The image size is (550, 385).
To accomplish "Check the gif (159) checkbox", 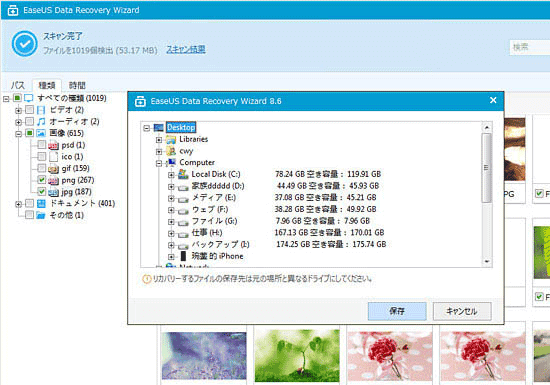I will (42, 168).
